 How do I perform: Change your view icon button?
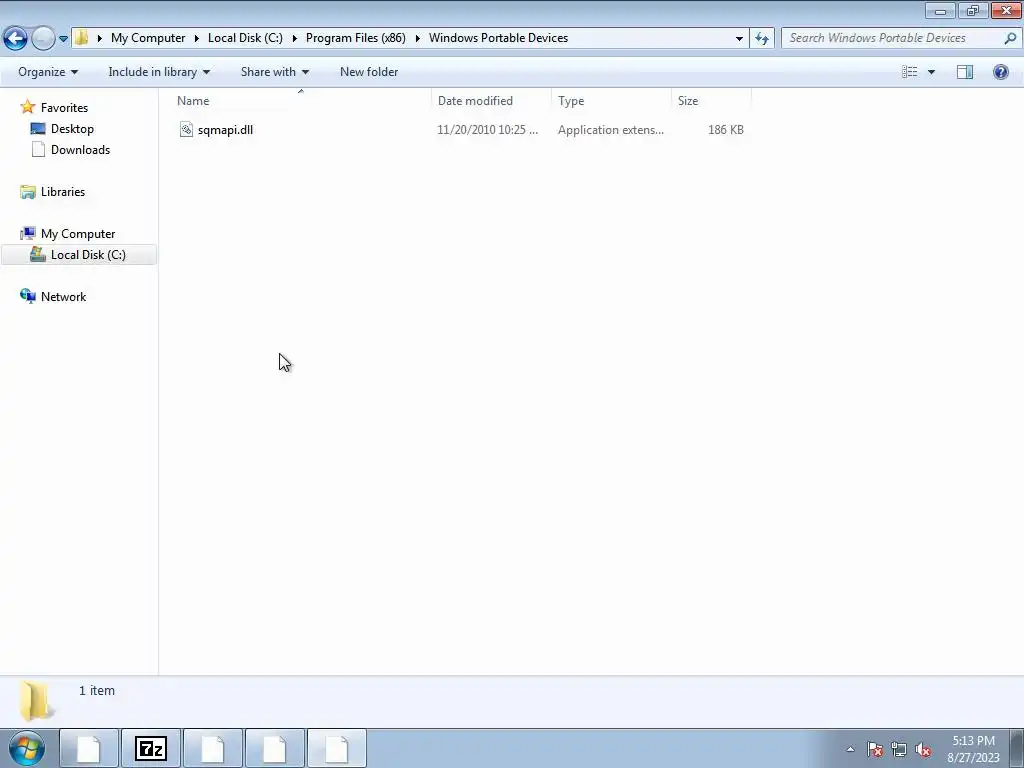910,72
